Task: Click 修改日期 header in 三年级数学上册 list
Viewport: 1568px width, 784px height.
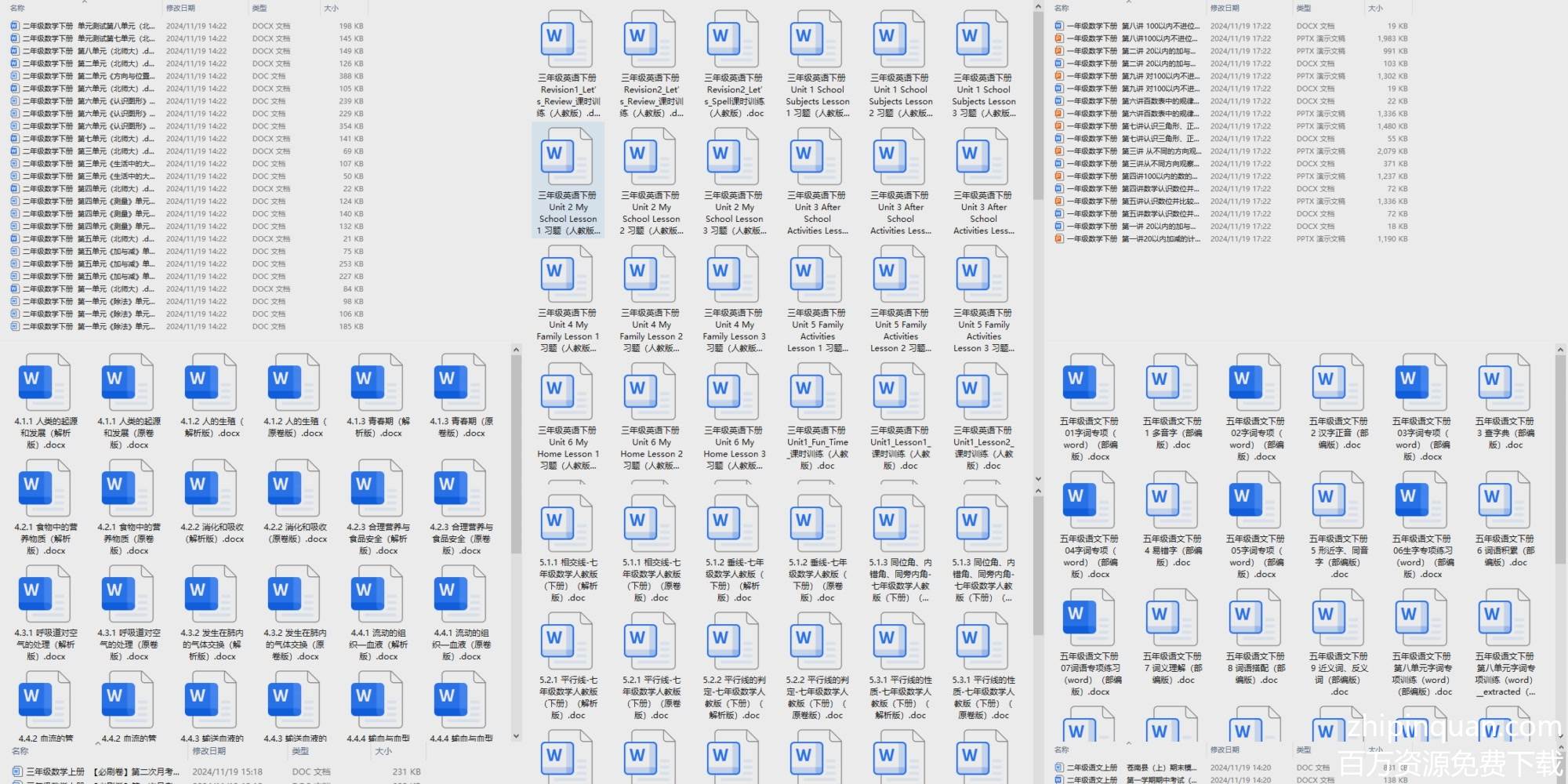Action: tap(208, 751)
